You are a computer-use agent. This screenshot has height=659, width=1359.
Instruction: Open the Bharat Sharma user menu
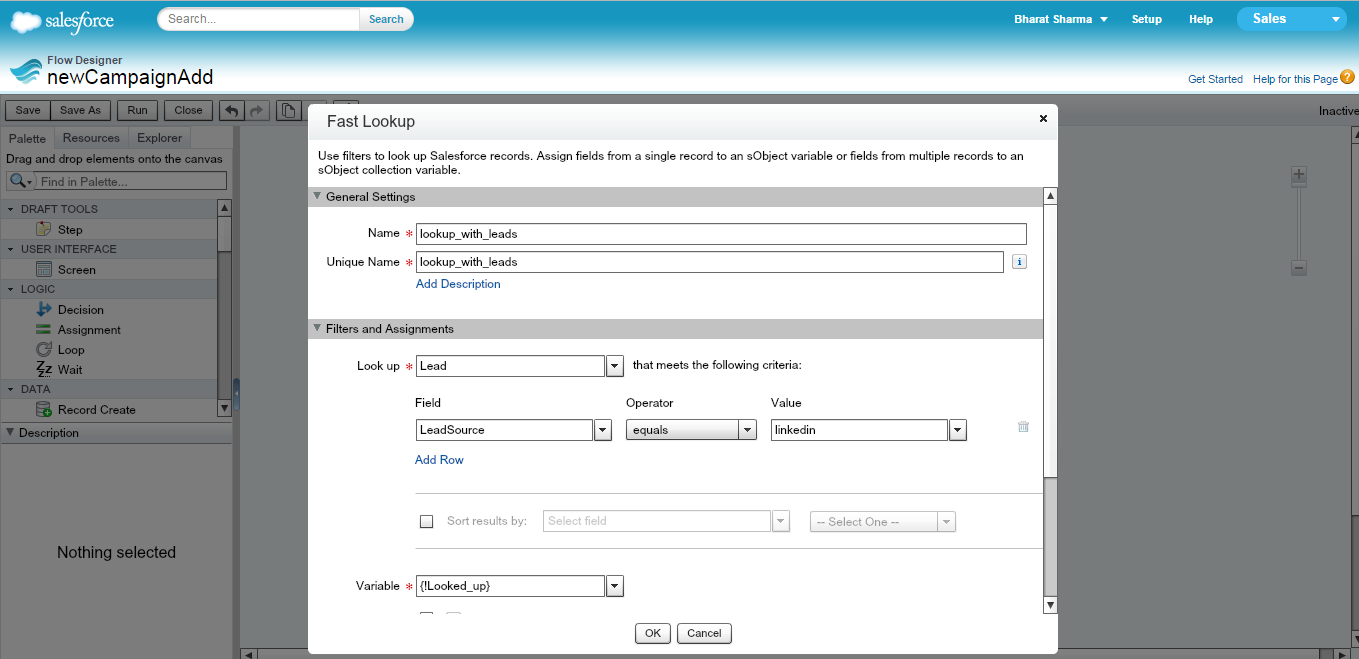click(x=1061, y=19)
